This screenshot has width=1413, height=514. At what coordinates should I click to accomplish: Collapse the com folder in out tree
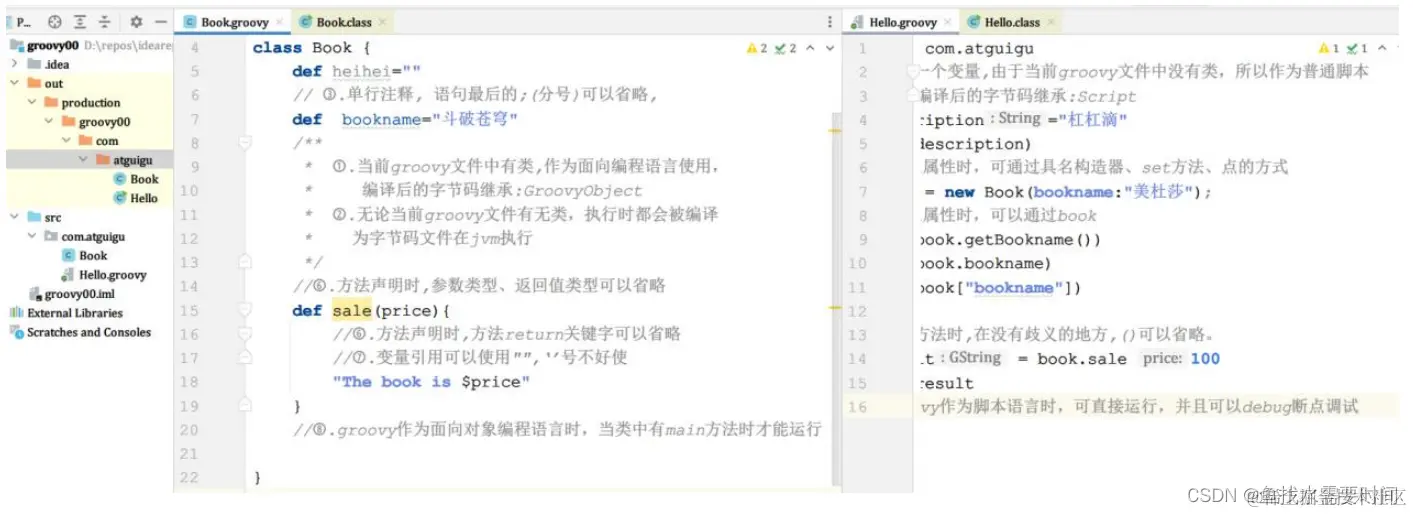[x=66, y=141]
